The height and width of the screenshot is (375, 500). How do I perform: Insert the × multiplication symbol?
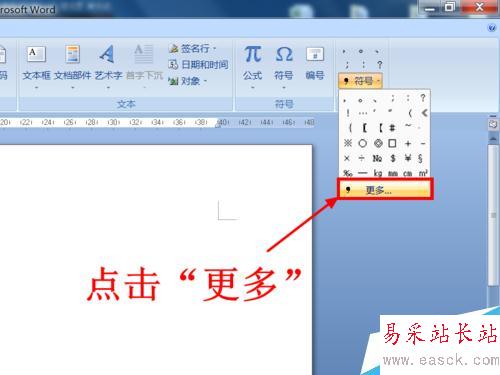pyautogui.click(x=347, y=158)
